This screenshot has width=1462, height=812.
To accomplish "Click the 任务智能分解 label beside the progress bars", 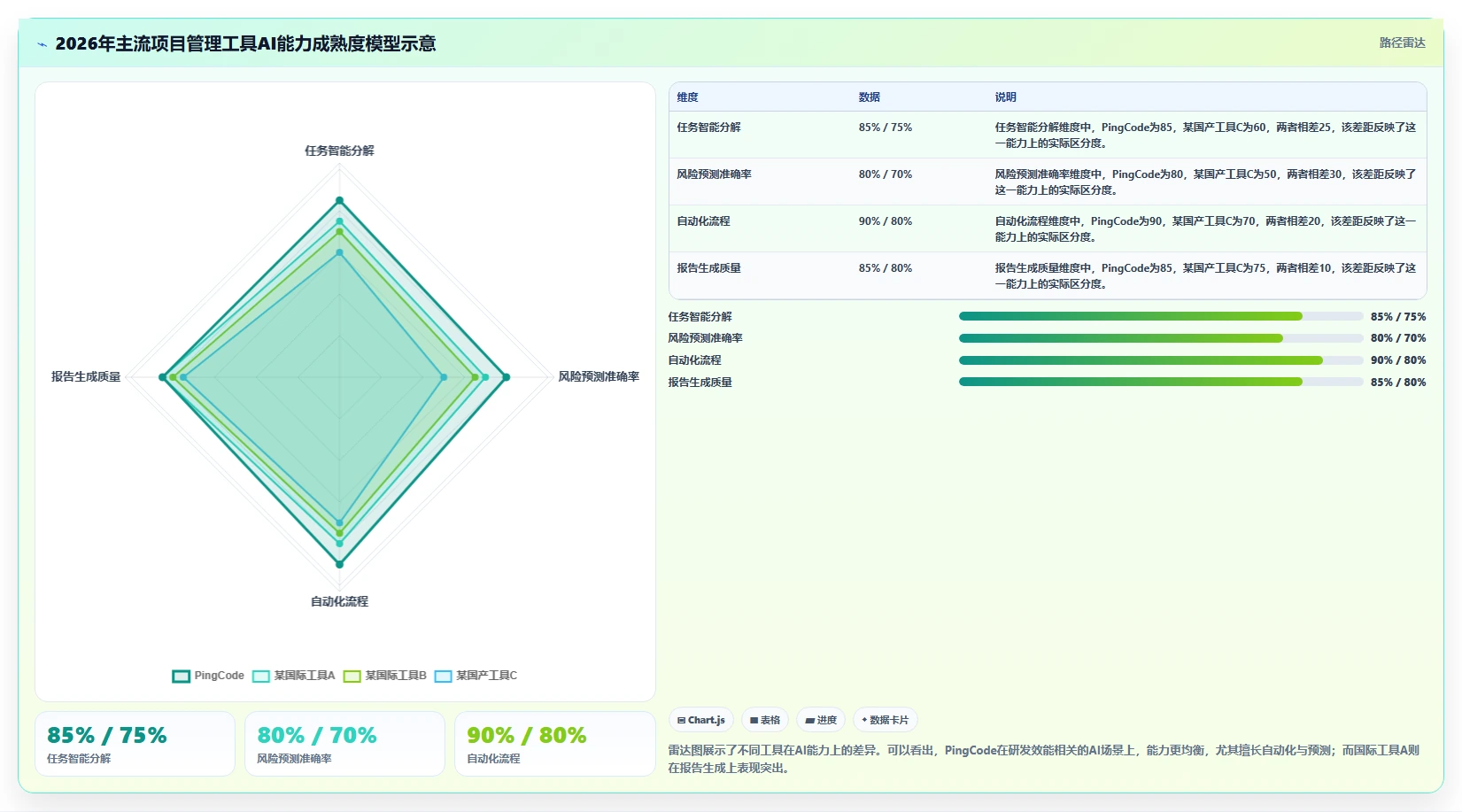I will (700, 317).
